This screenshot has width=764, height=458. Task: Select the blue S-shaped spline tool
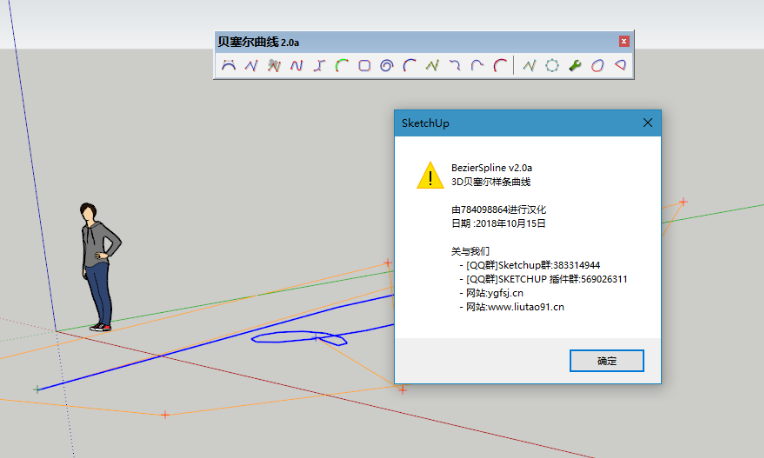click(297, 65)
